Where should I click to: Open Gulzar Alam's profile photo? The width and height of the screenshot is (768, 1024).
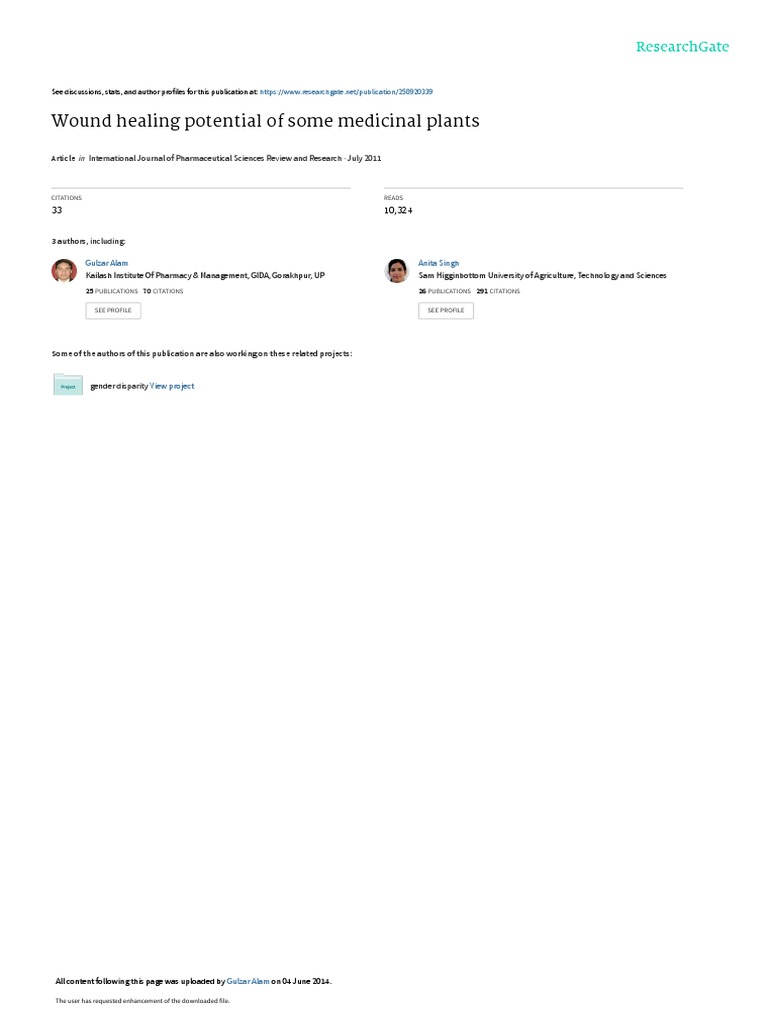click(64, 270)
